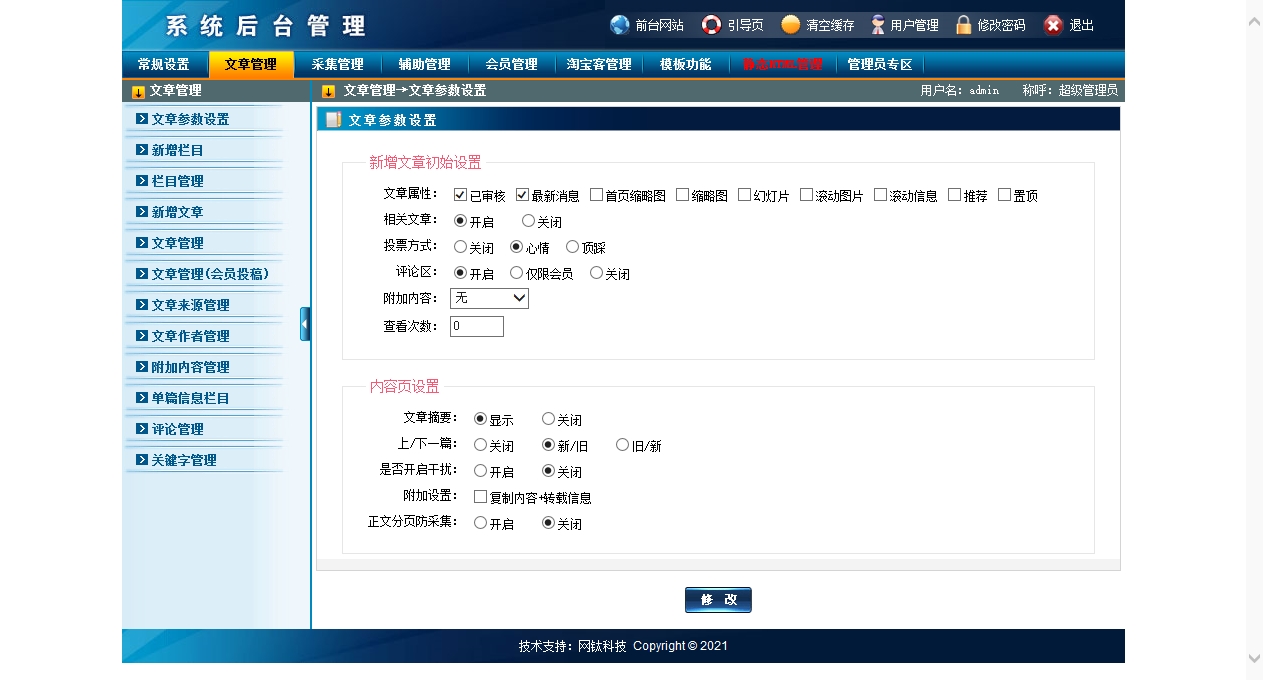Click the lifebuoy icon for 引导页
Screen dimensions: 1263x680
[x=711, y=25]
